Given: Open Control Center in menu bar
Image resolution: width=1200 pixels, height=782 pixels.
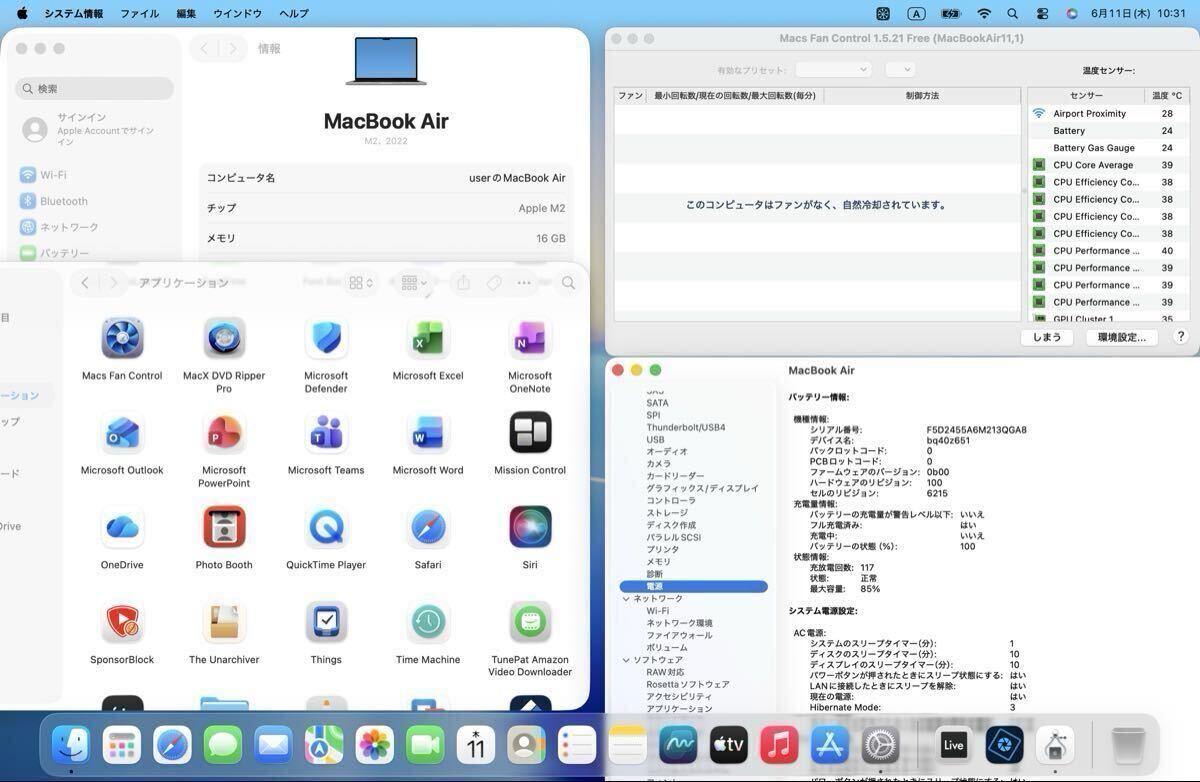Looking at the screenshot, I should (x=1042, y=13).
